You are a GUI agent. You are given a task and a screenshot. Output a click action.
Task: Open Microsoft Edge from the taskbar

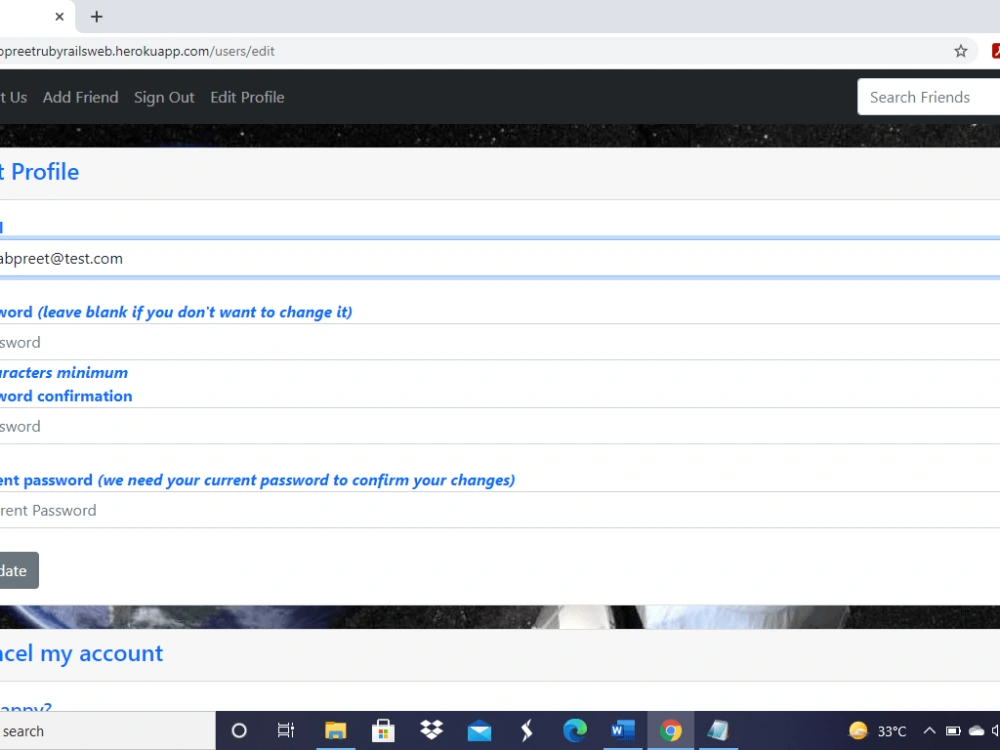575,731
